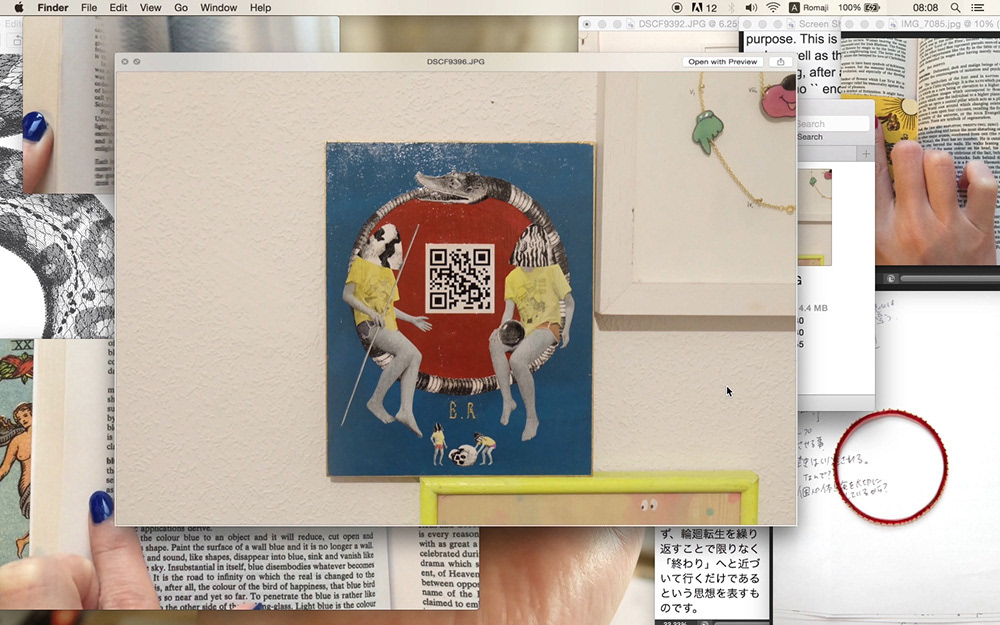Click the share button in Quick Look
The height and width of the screenshot is (625, 1000).
(x=781, y=62)
